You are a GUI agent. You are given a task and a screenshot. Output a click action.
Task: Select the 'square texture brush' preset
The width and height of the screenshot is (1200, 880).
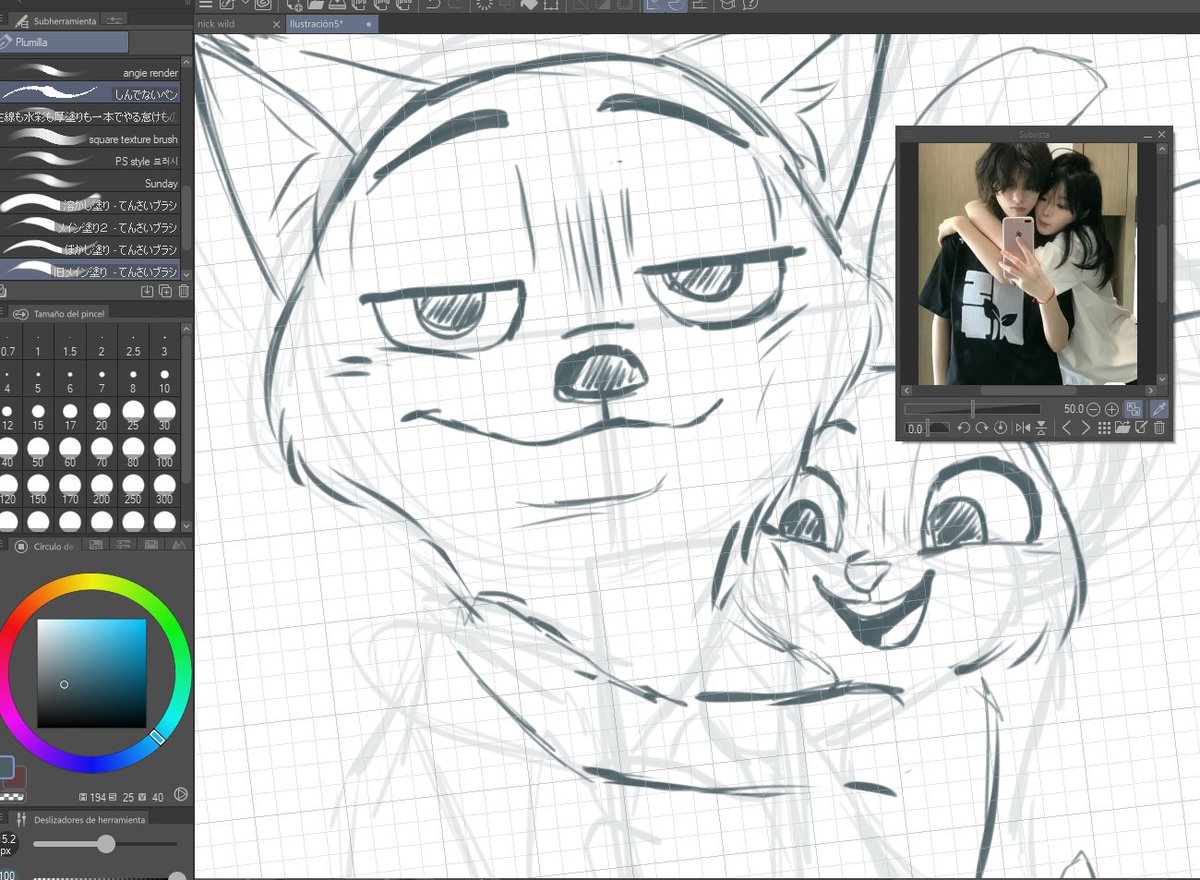90,139
